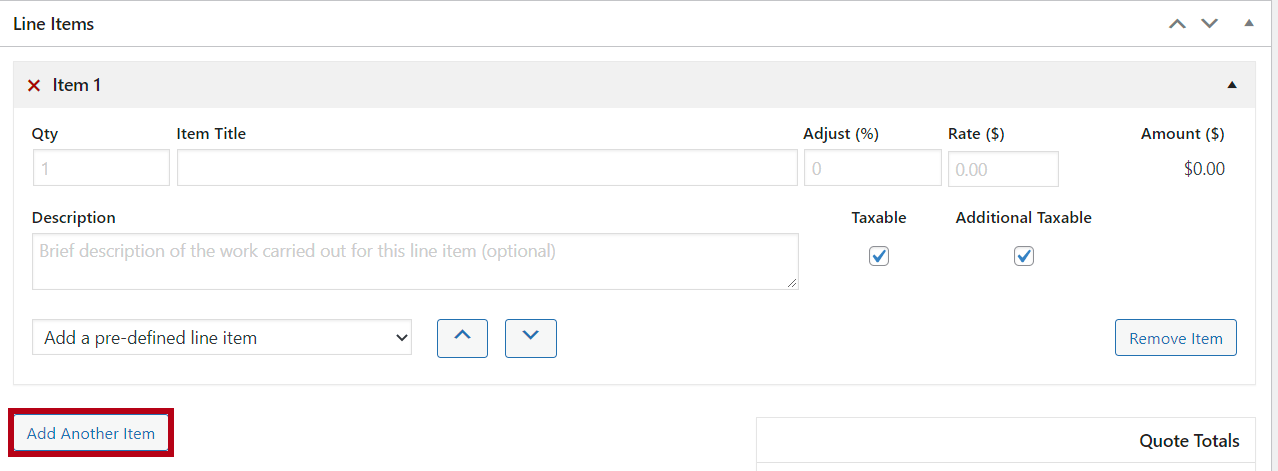Select the Adjust (%) input box
The width and height of the screenshot is (1278, 471).
[x=872, y=168]
